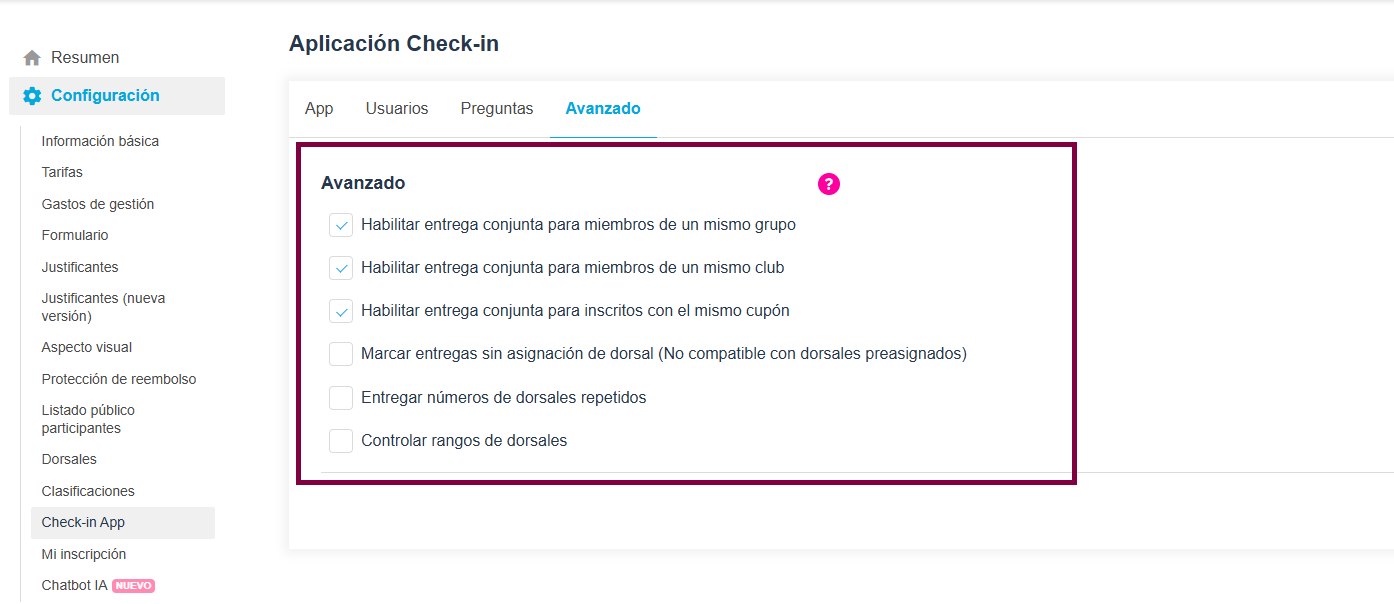Open Chatbot IA with the NUEVO badge
Image resolution: width=1394 pixels, height=604 pixels.
tap(75, 585)
